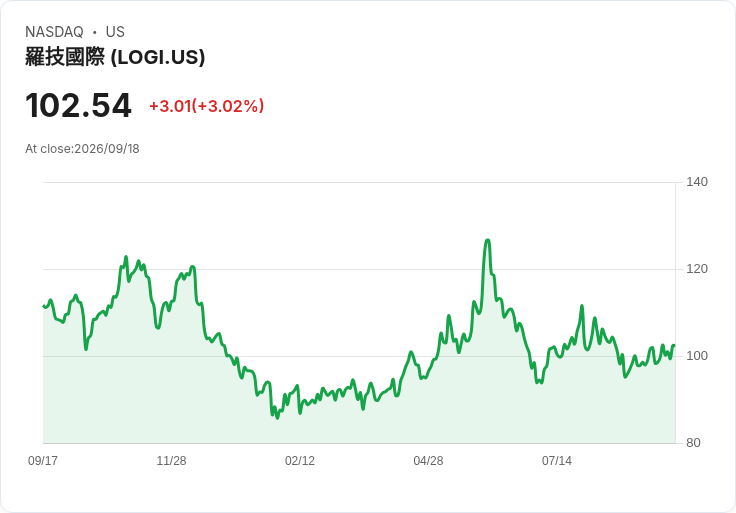736x513 pixels.
Task: Click the 102.54 current price
Action: [x=78, y=105]
